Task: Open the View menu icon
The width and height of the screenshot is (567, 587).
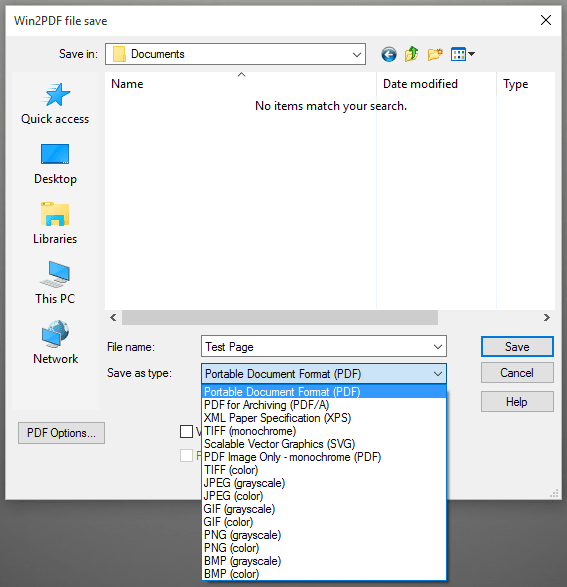Action: [463, 54]
